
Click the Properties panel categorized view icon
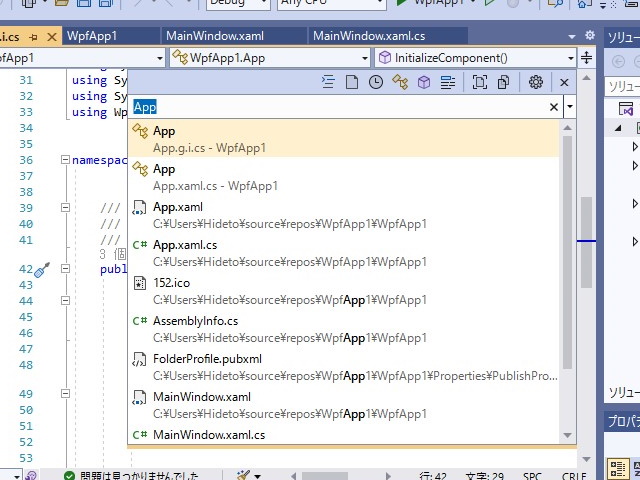click(x=618, y=469)
